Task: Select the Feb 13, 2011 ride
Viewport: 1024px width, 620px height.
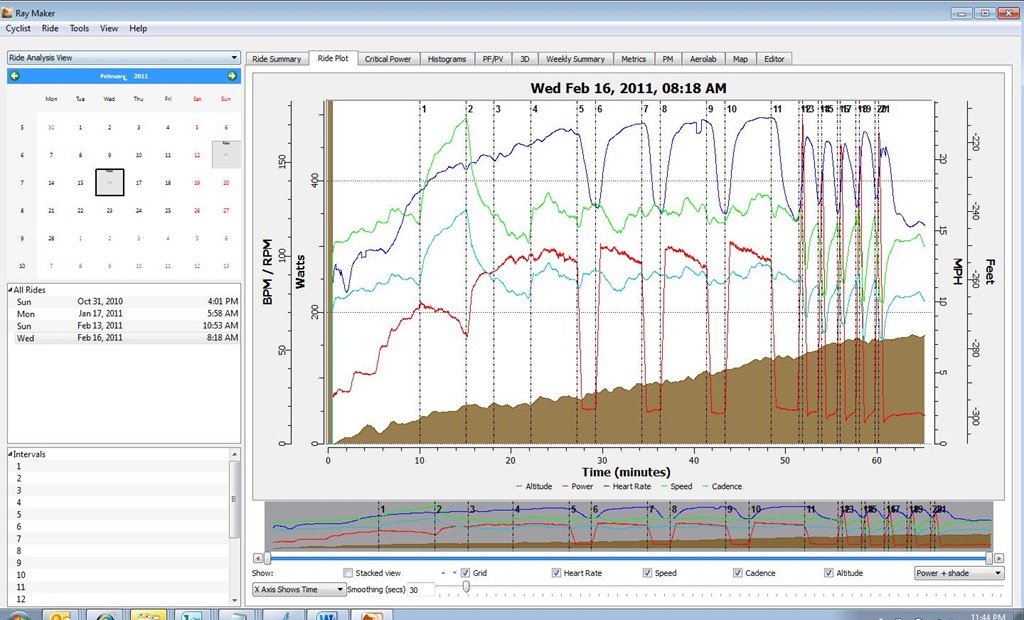Action: [123, 325]
